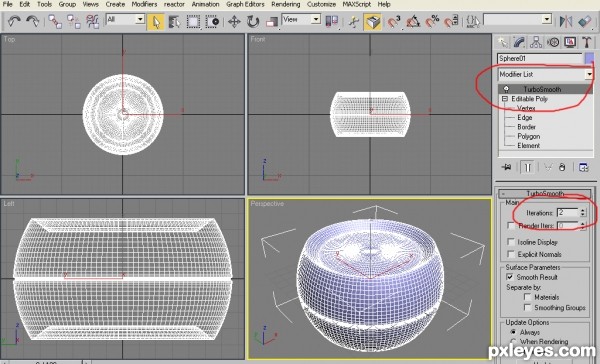This screenshot has width=600, height=364.
Task: Activate the Select and Move tool
Action: pos(234,22)
